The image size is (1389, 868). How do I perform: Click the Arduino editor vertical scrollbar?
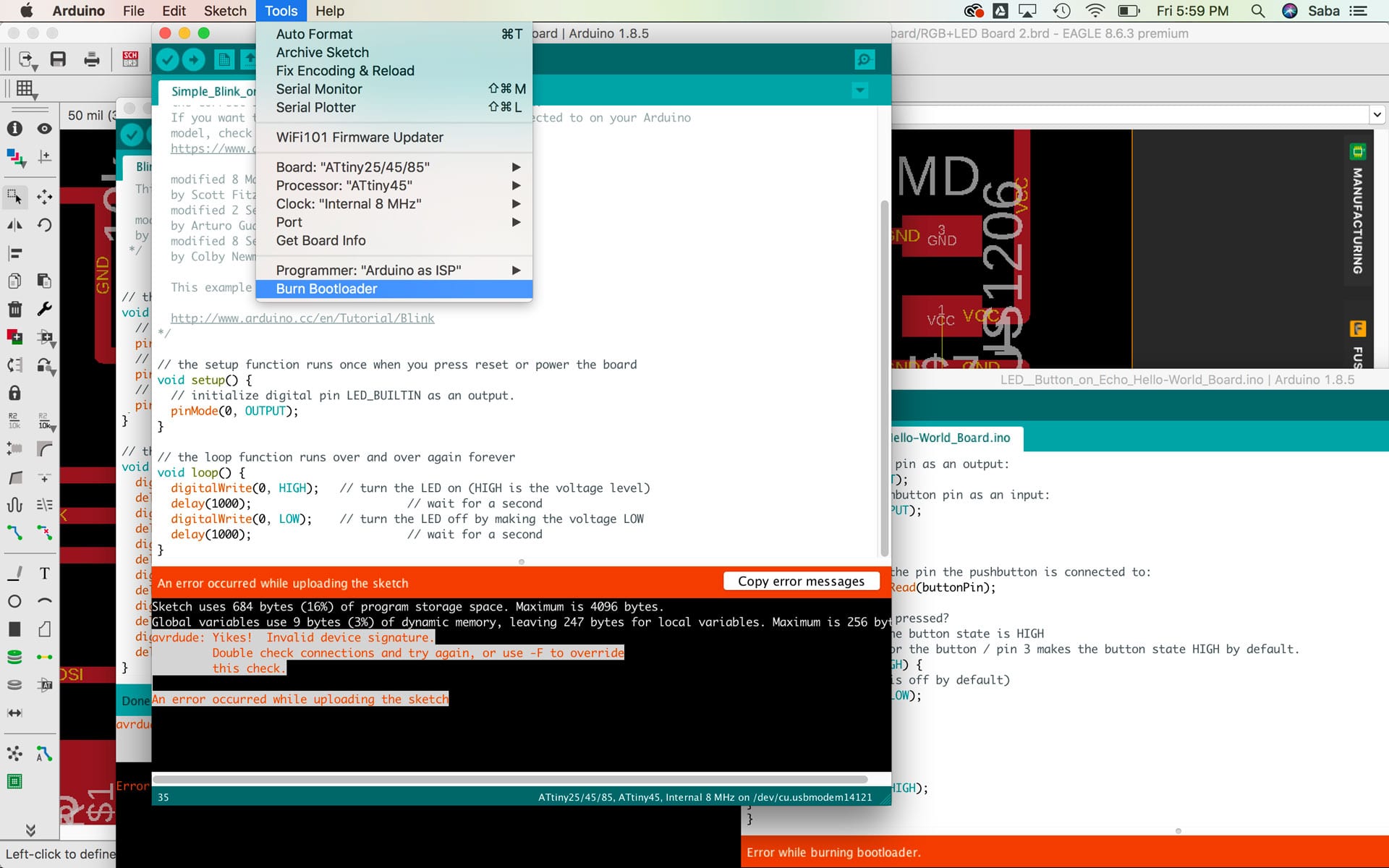click(x=884, y=378)
